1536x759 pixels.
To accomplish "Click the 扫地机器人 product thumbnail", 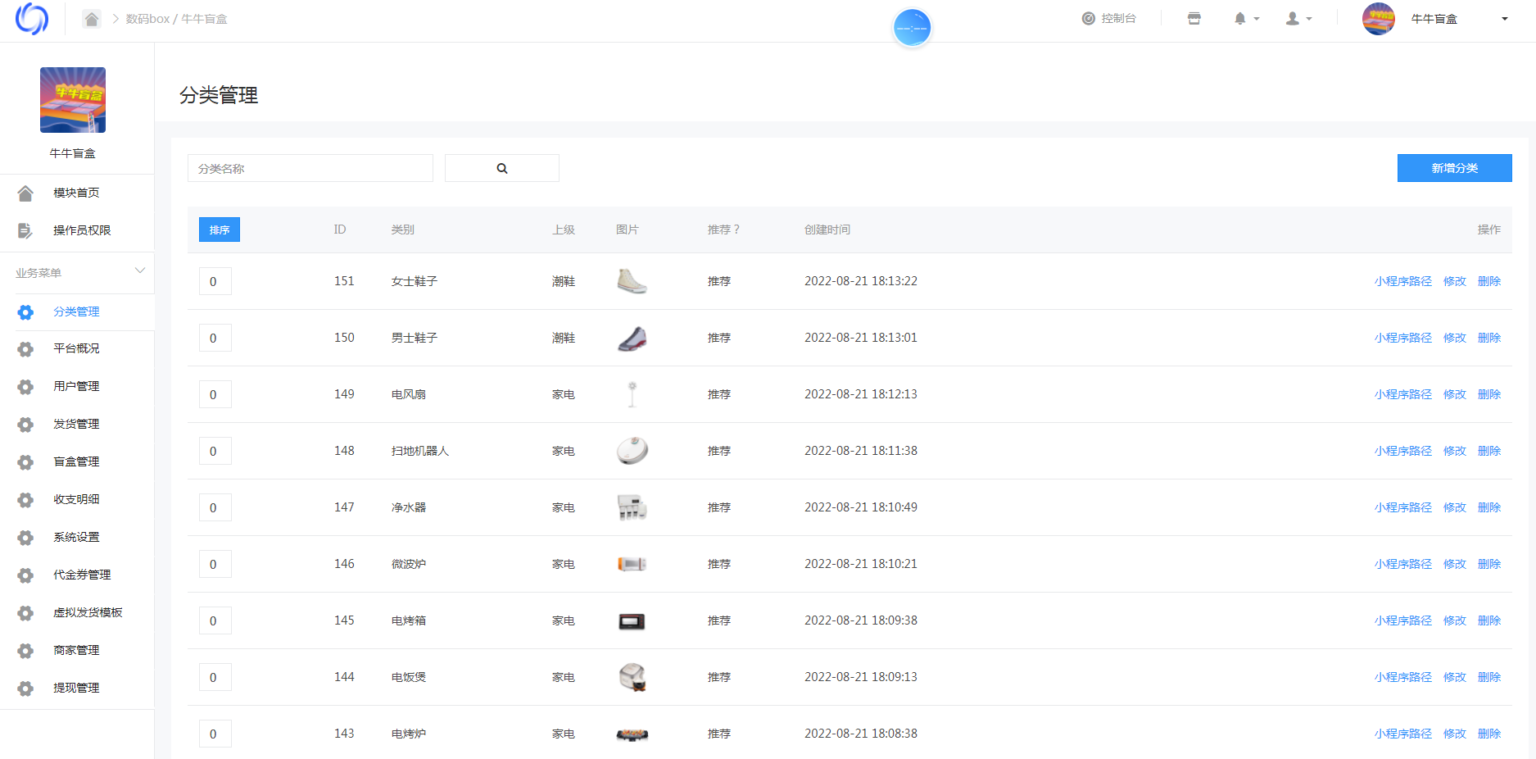I will tap(632, 451).
